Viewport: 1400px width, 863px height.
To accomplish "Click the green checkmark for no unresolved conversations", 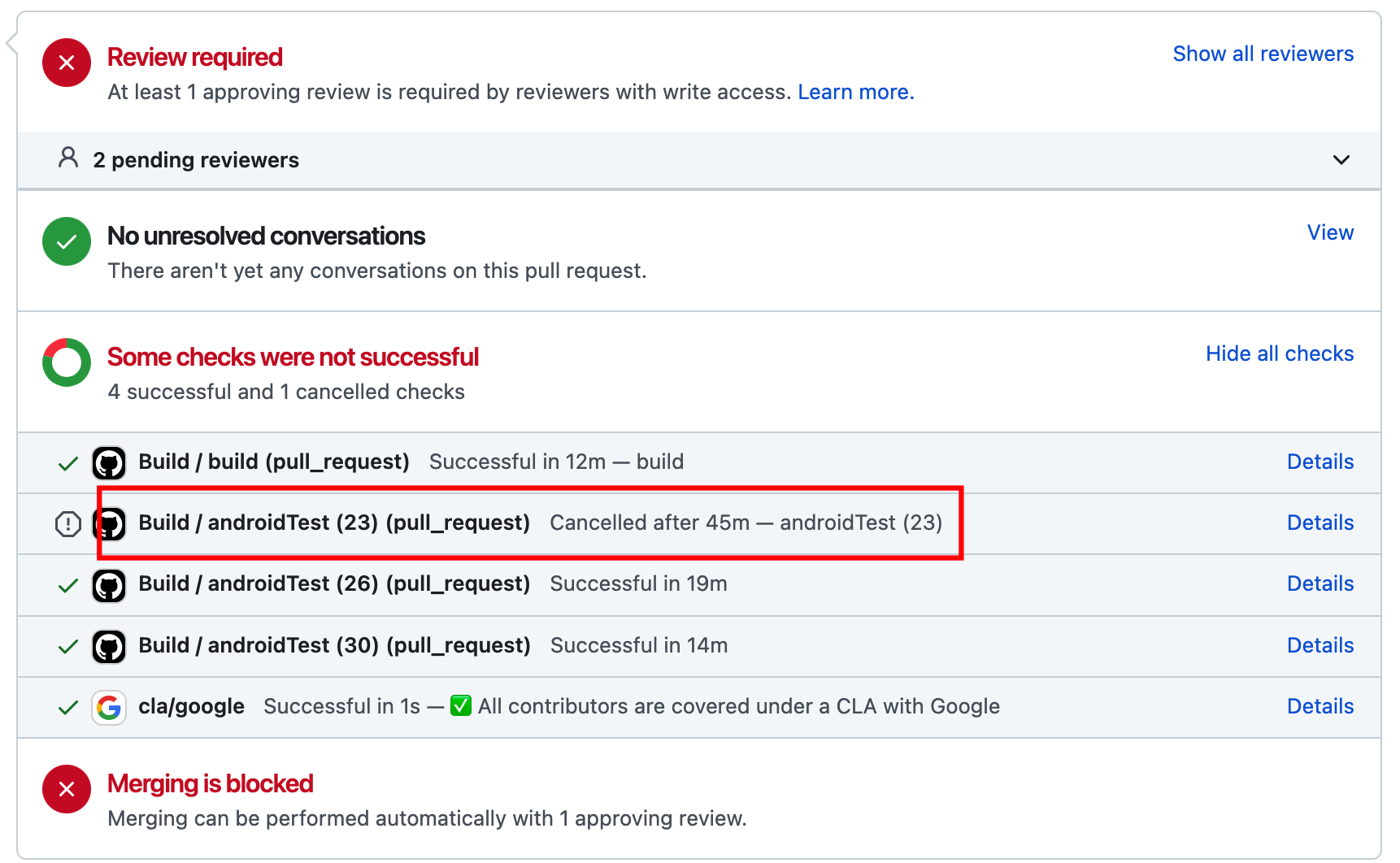I will [67, 241].
